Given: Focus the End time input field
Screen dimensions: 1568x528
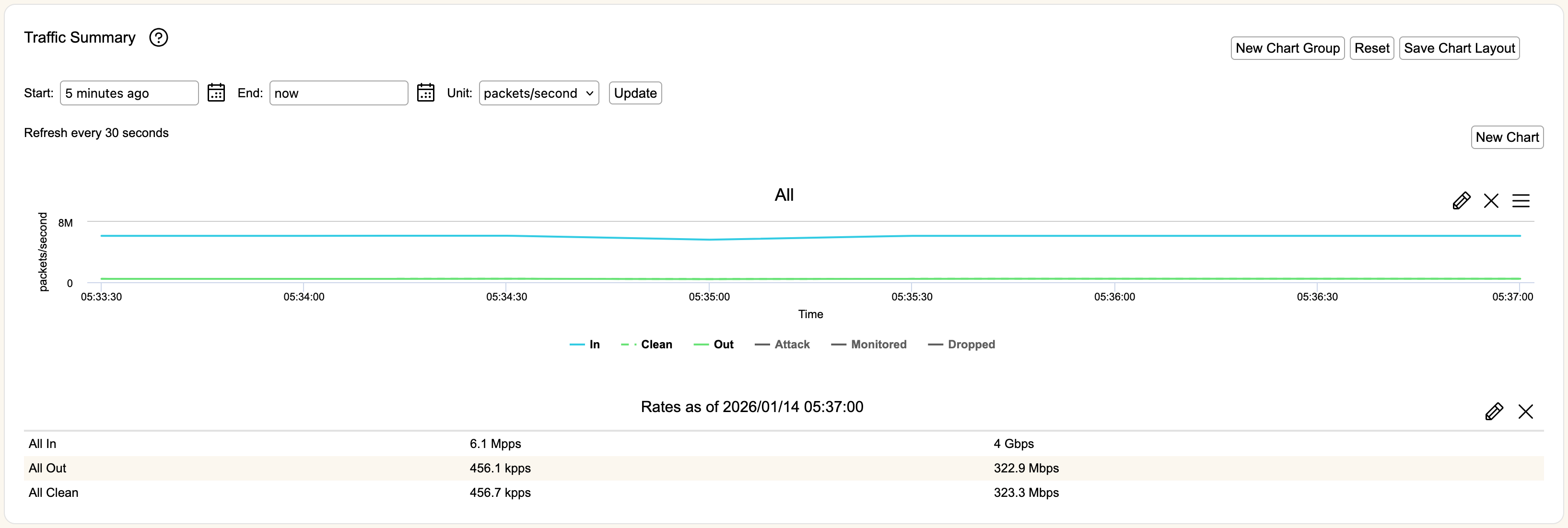Looking at the screenshot, I should (x=339, y=93).
